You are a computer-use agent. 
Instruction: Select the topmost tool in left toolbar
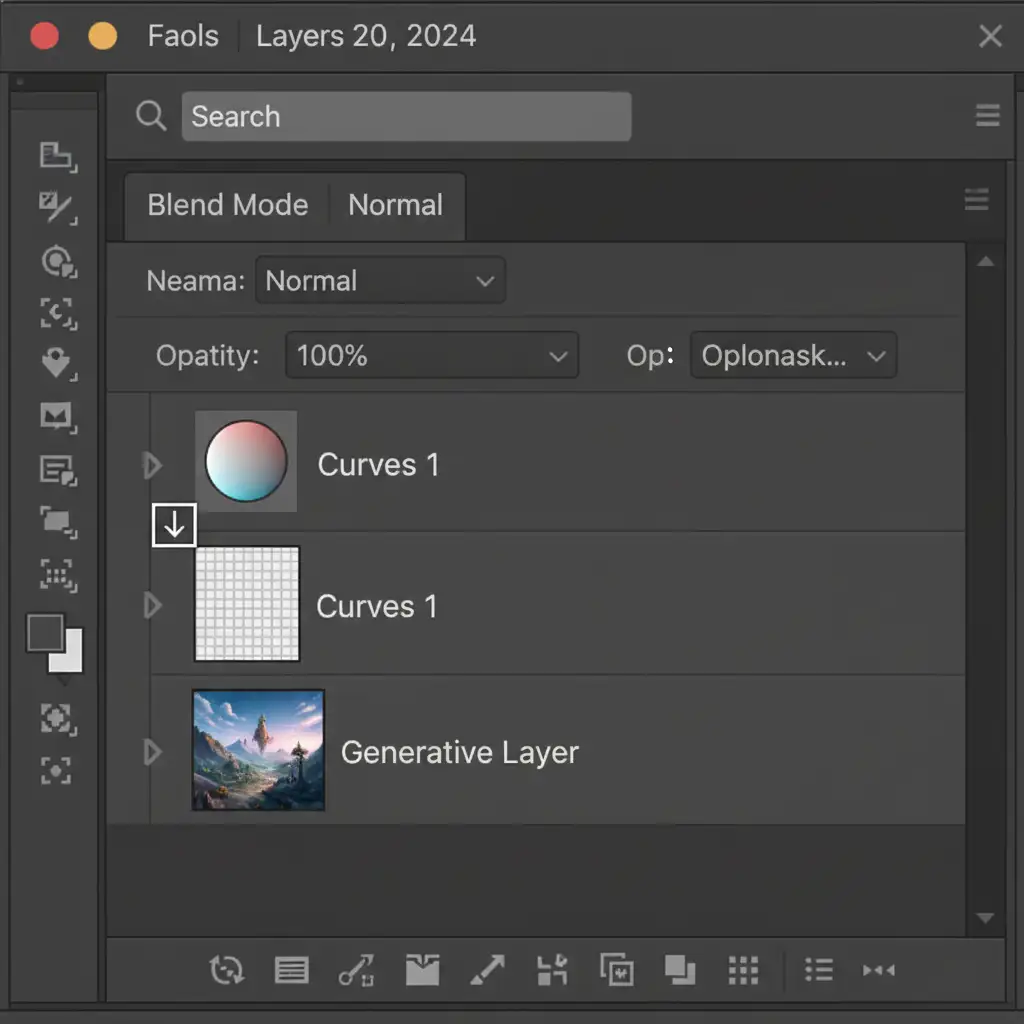[57, 155]
